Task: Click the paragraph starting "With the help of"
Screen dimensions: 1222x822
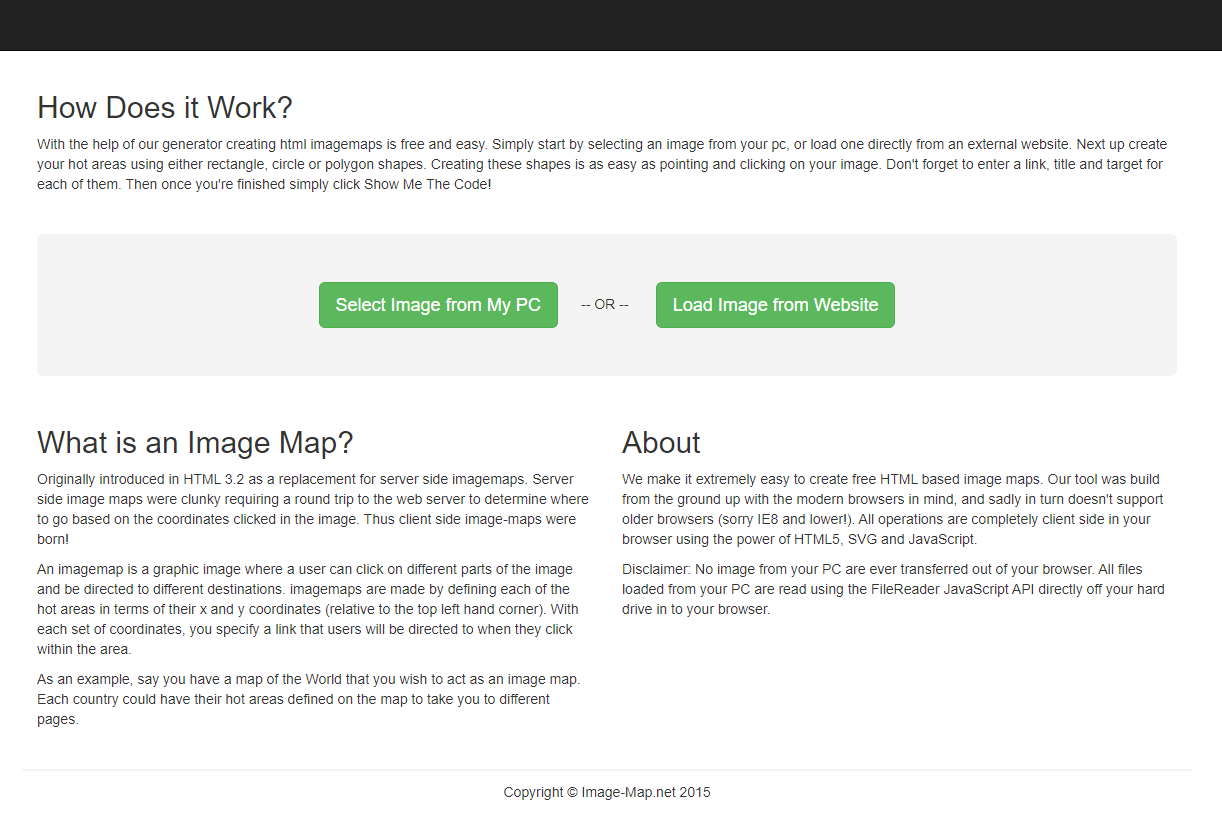Action: point(600,164)
